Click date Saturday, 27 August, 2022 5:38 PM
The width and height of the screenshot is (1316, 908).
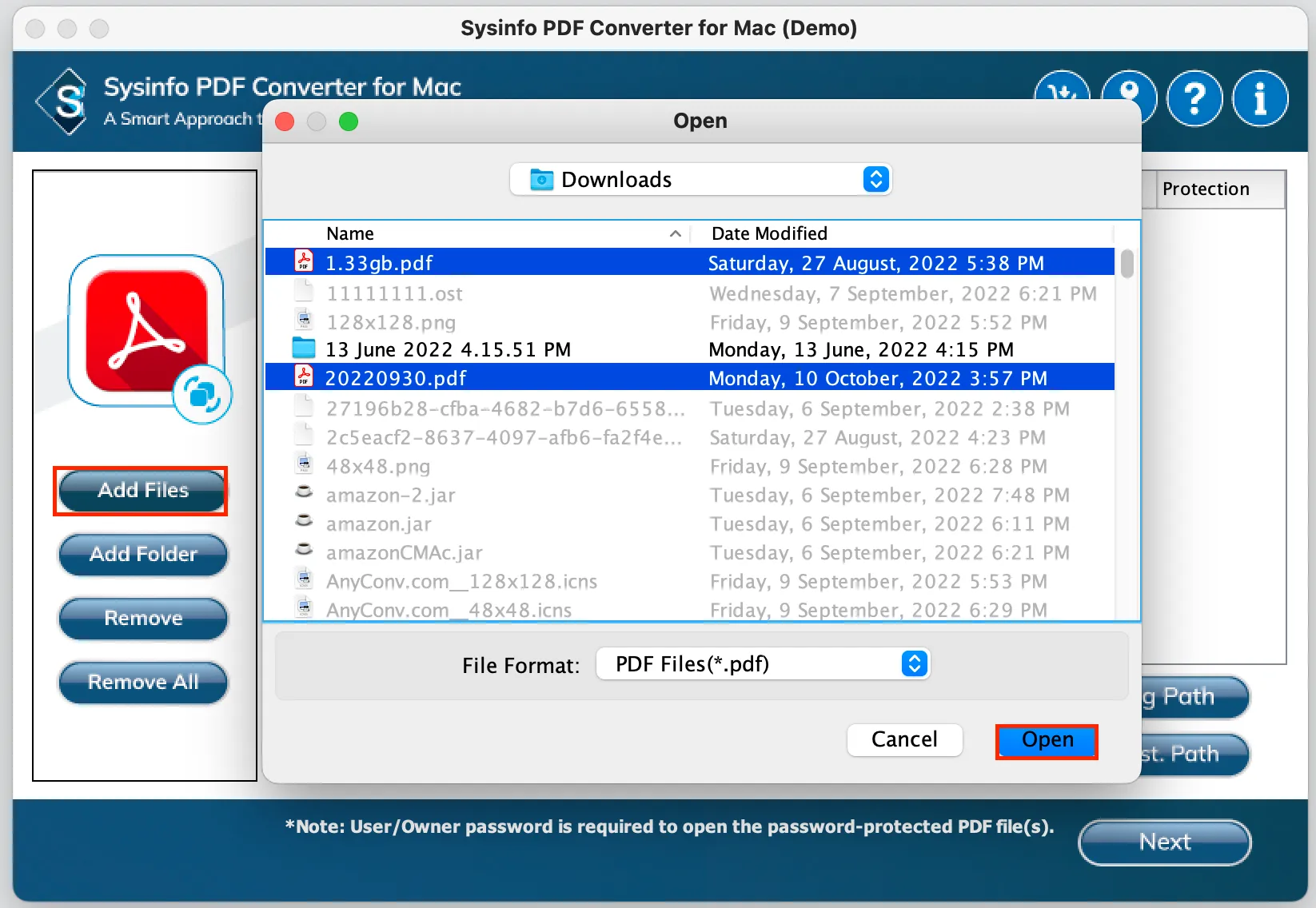(876, 263)
